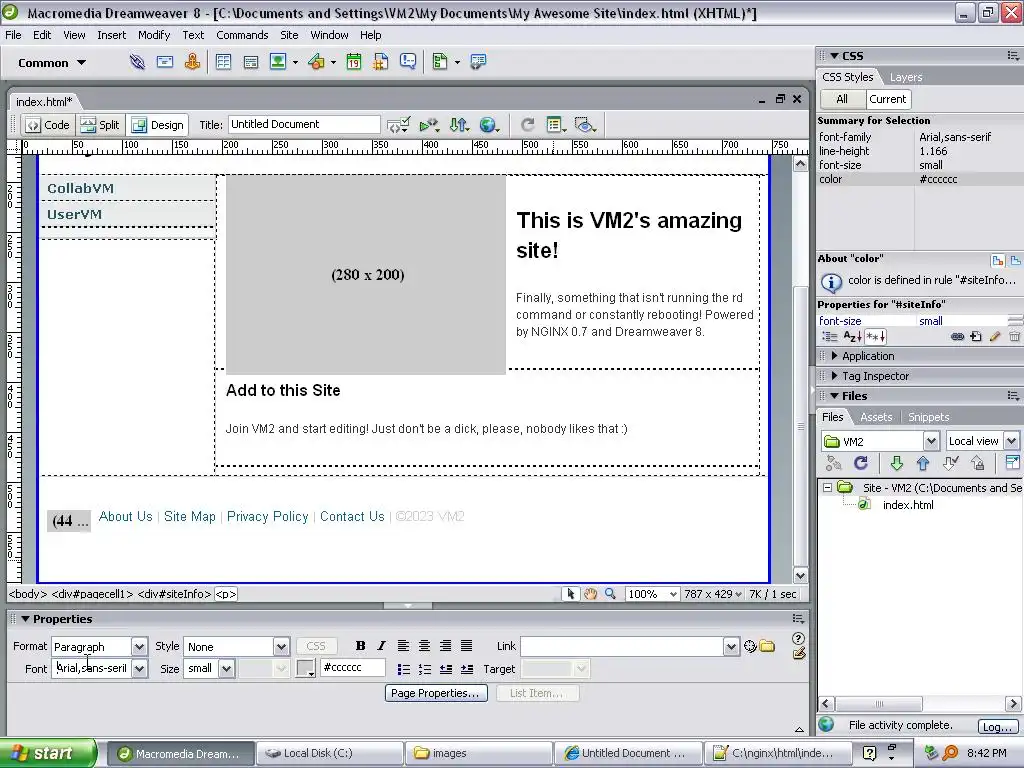1024x768 pixels.
Task: Open the Modify menu
Action: point(154,35)
